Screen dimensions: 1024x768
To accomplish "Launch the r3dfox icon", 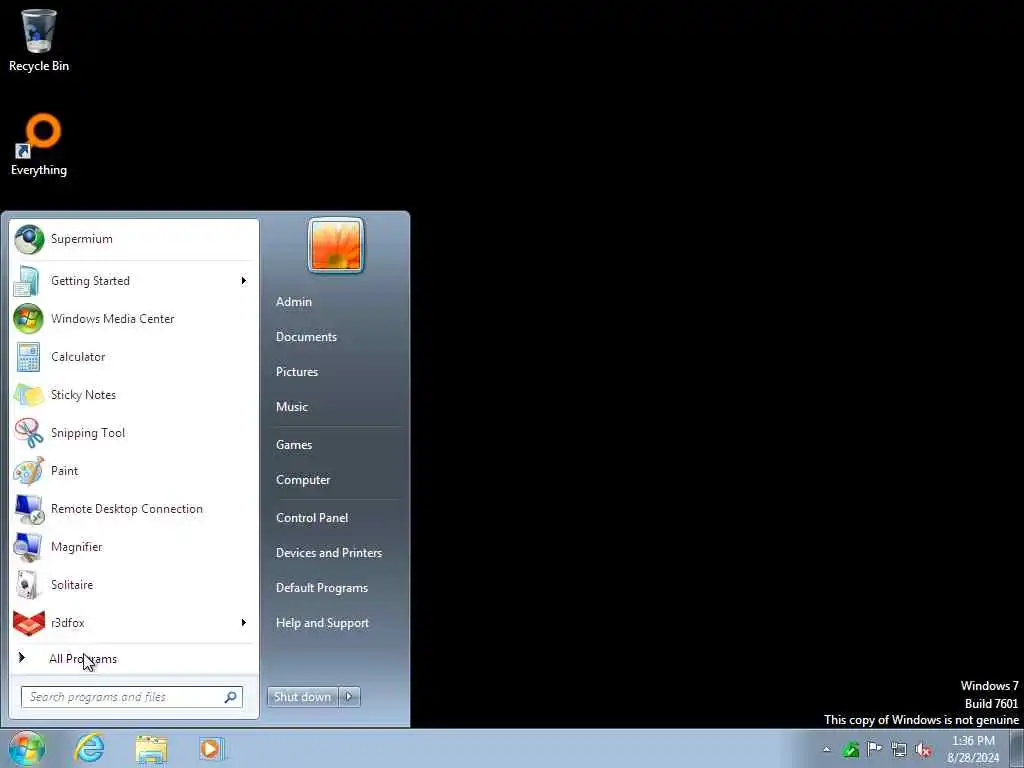I will 28,623.
